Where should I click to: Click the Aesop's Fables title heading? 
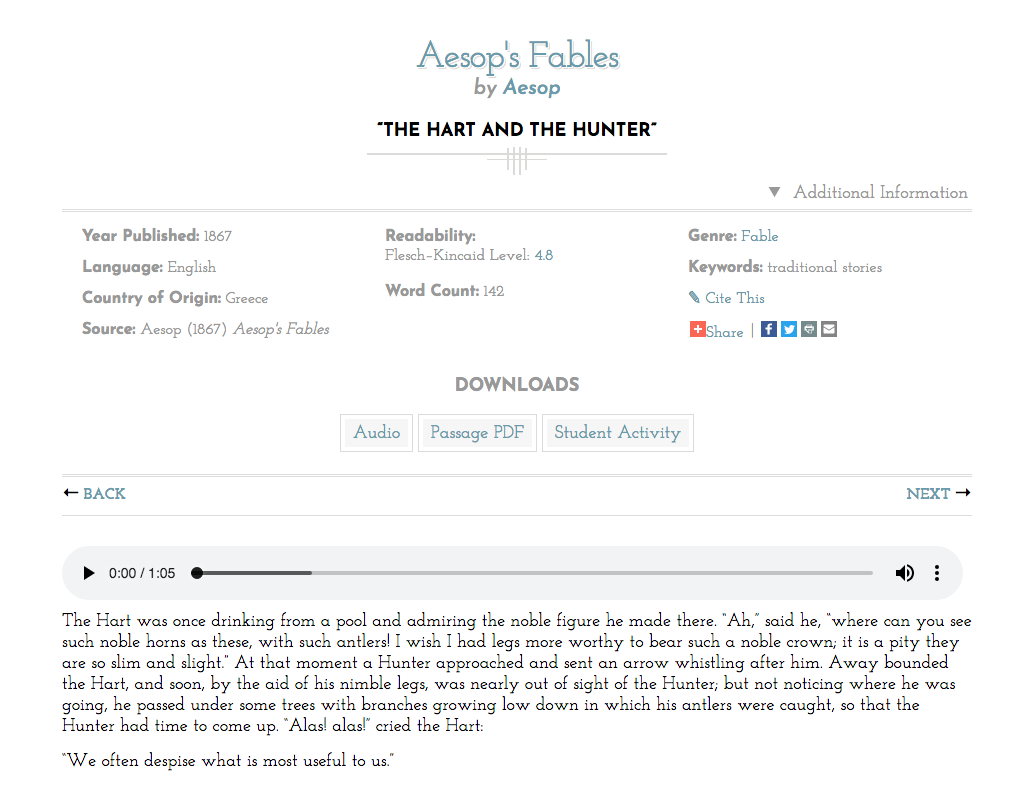pyautogui.click(x=517, y=56)
